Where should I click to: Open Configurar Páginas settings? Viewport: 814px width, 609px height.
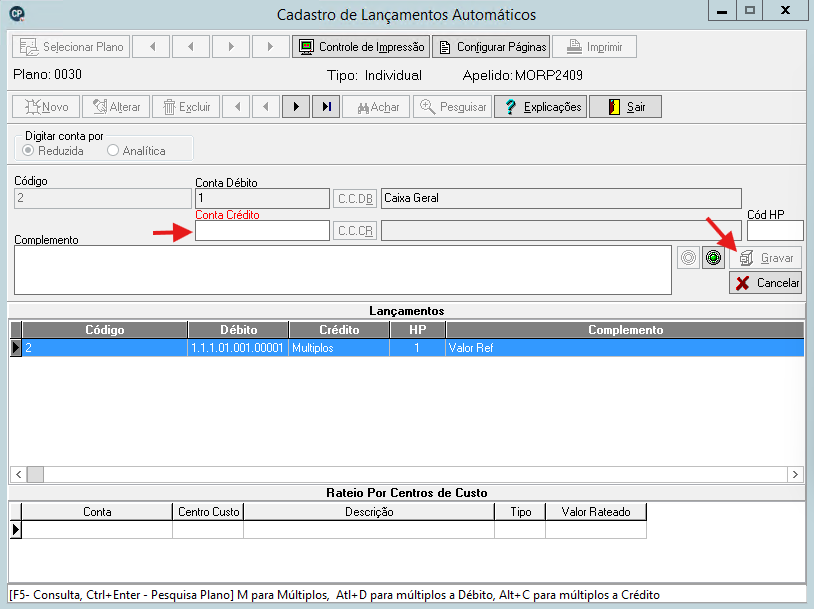(x=491, y=47)
